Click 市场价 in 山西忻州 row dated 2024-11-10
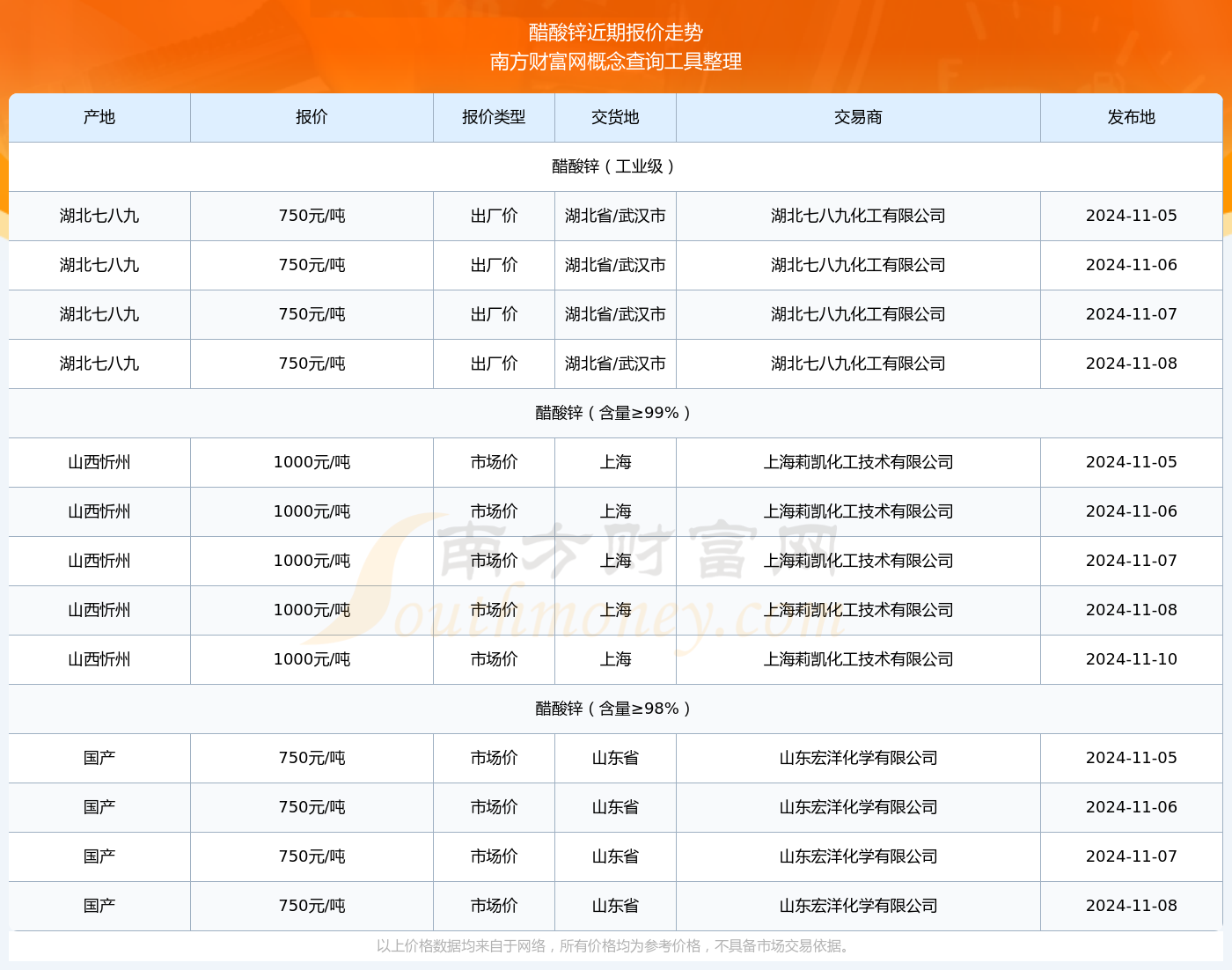The width and height of the screenshot is (1232, 970). point(494,659)
